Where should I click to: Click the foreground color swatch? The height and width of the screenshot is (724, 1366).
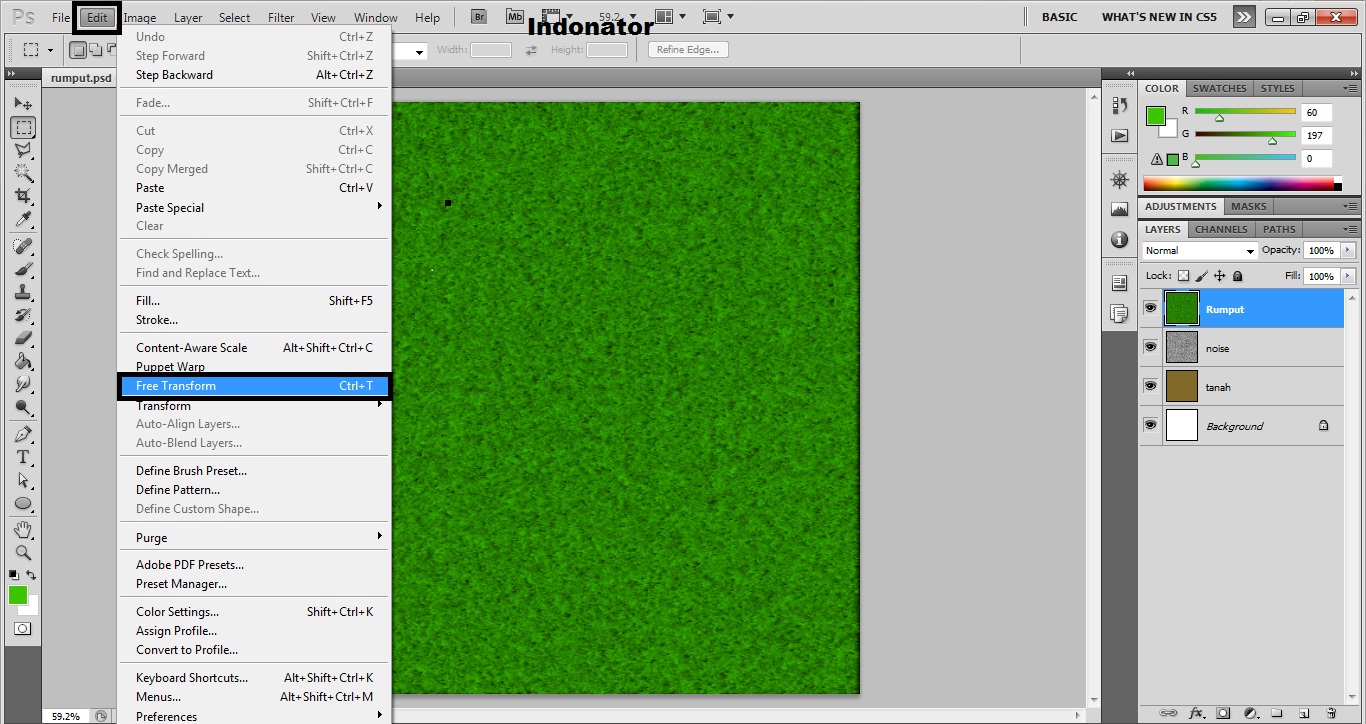pos(17,594)
